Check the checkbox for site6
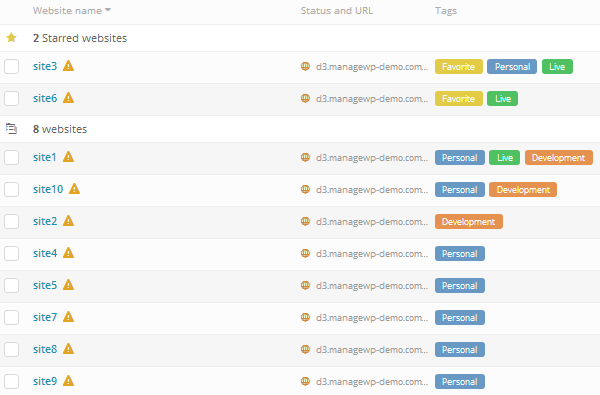 [x=11, y=98]
